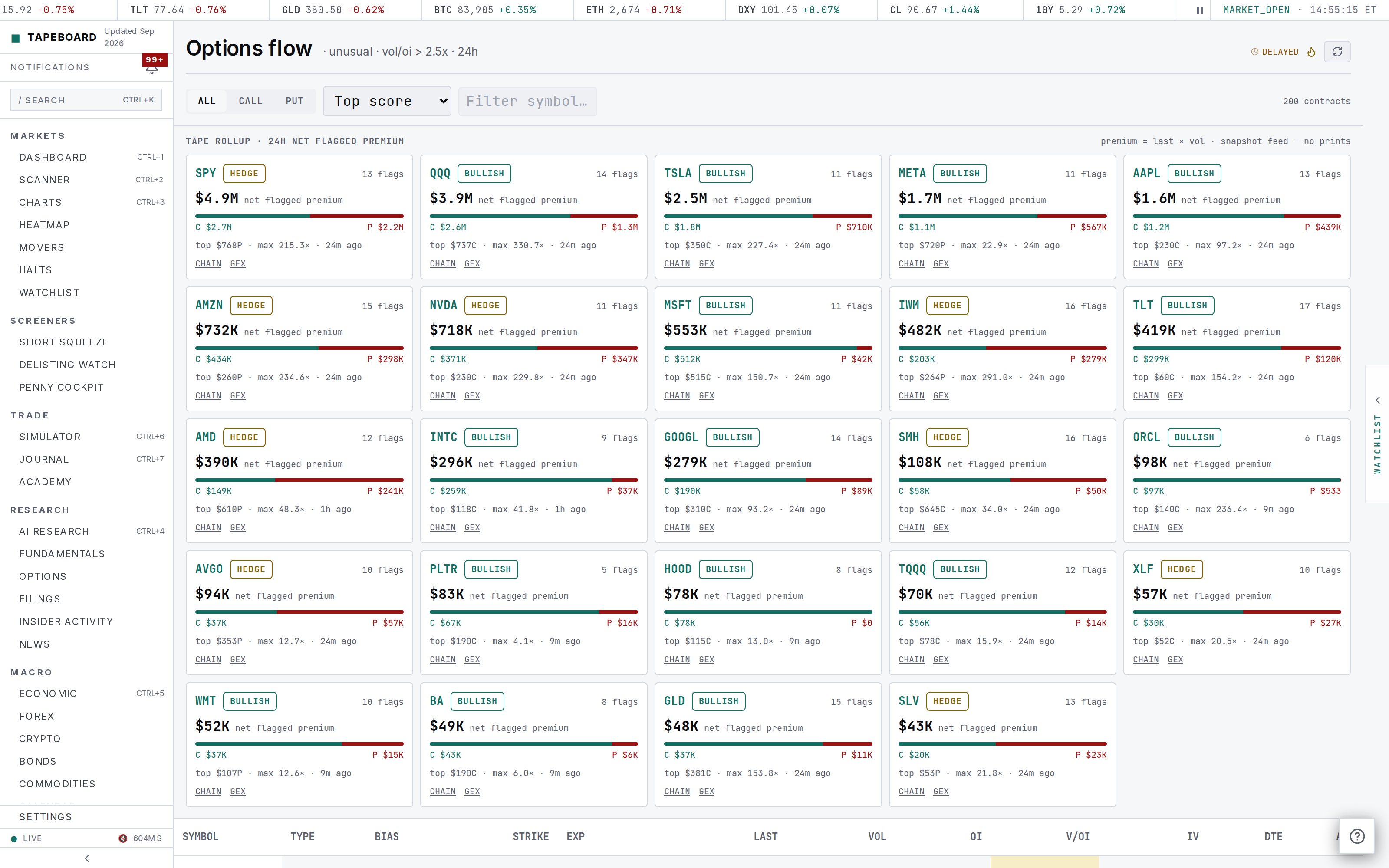The image size is (1389, 868).
Task: Click BTC 83,905 in ticker tape
Action: tap(484, 10)
